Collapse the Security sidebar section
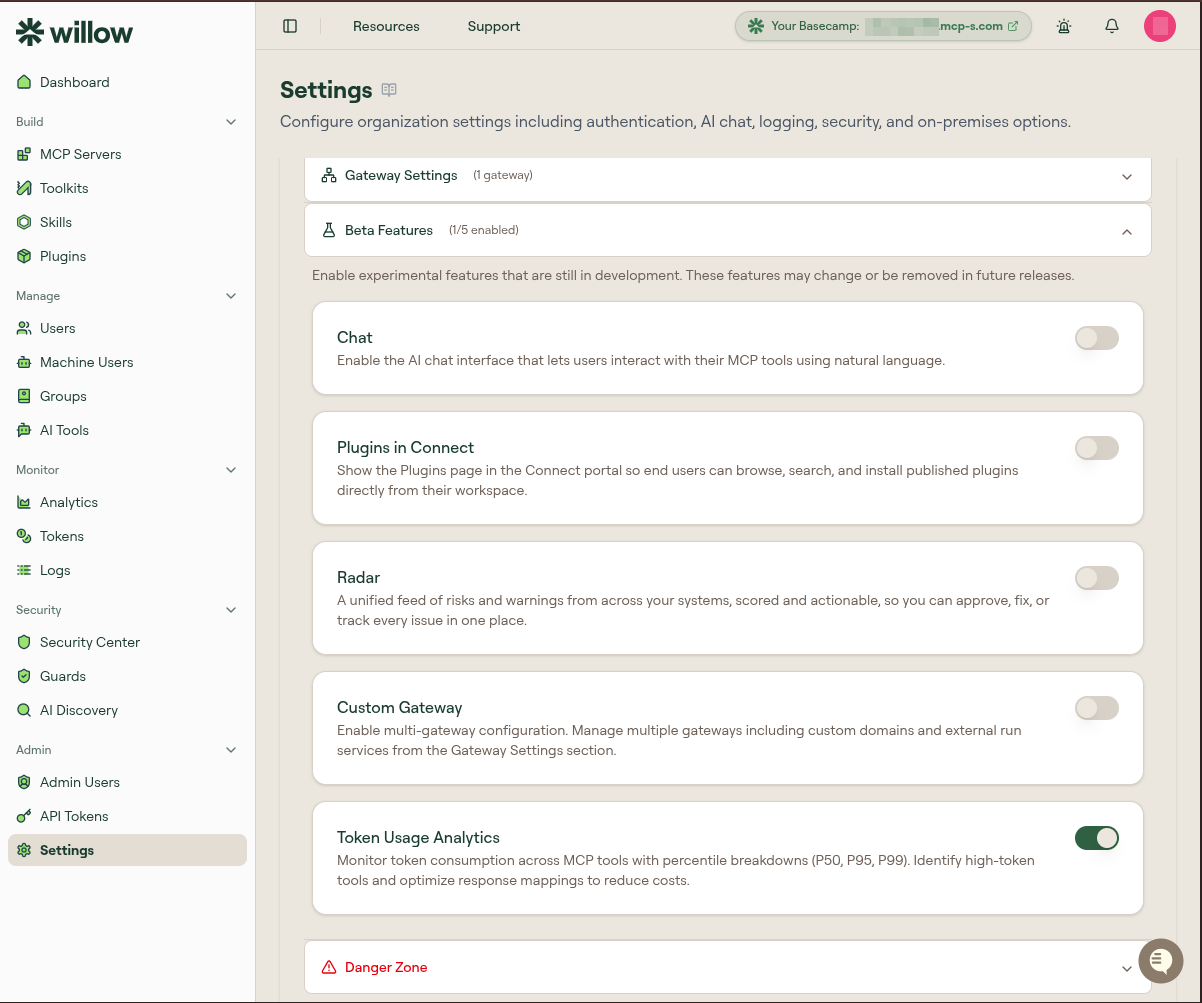The height and width of the screenshot is (1003, 1202). point(231,610)
